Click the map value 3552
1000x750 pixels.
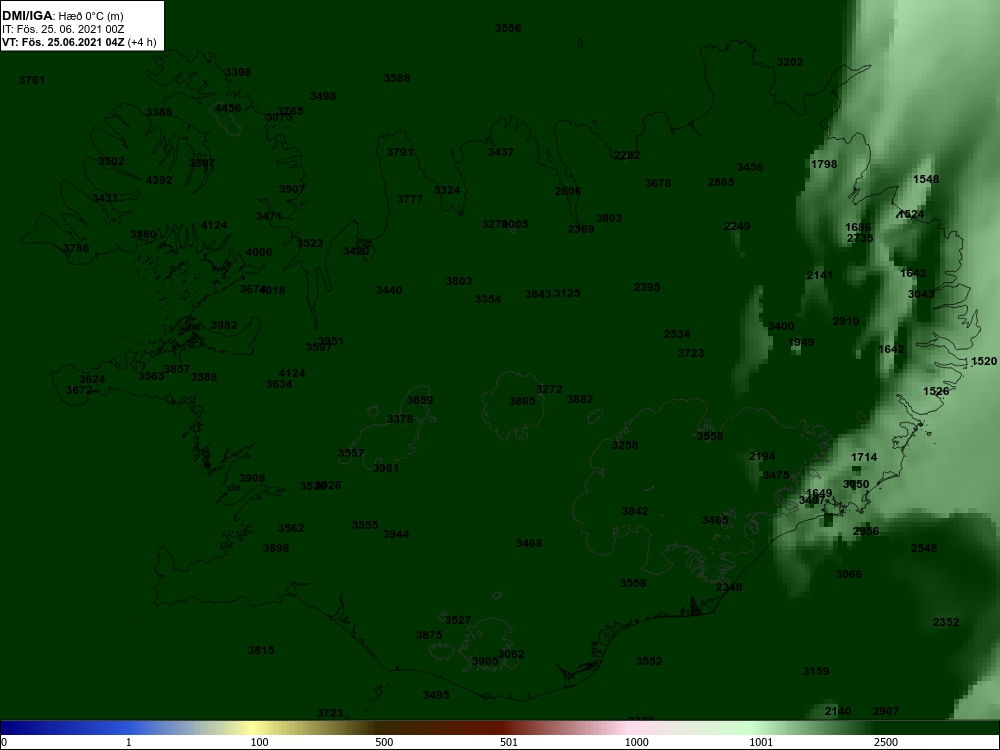(x=649, y=661)
